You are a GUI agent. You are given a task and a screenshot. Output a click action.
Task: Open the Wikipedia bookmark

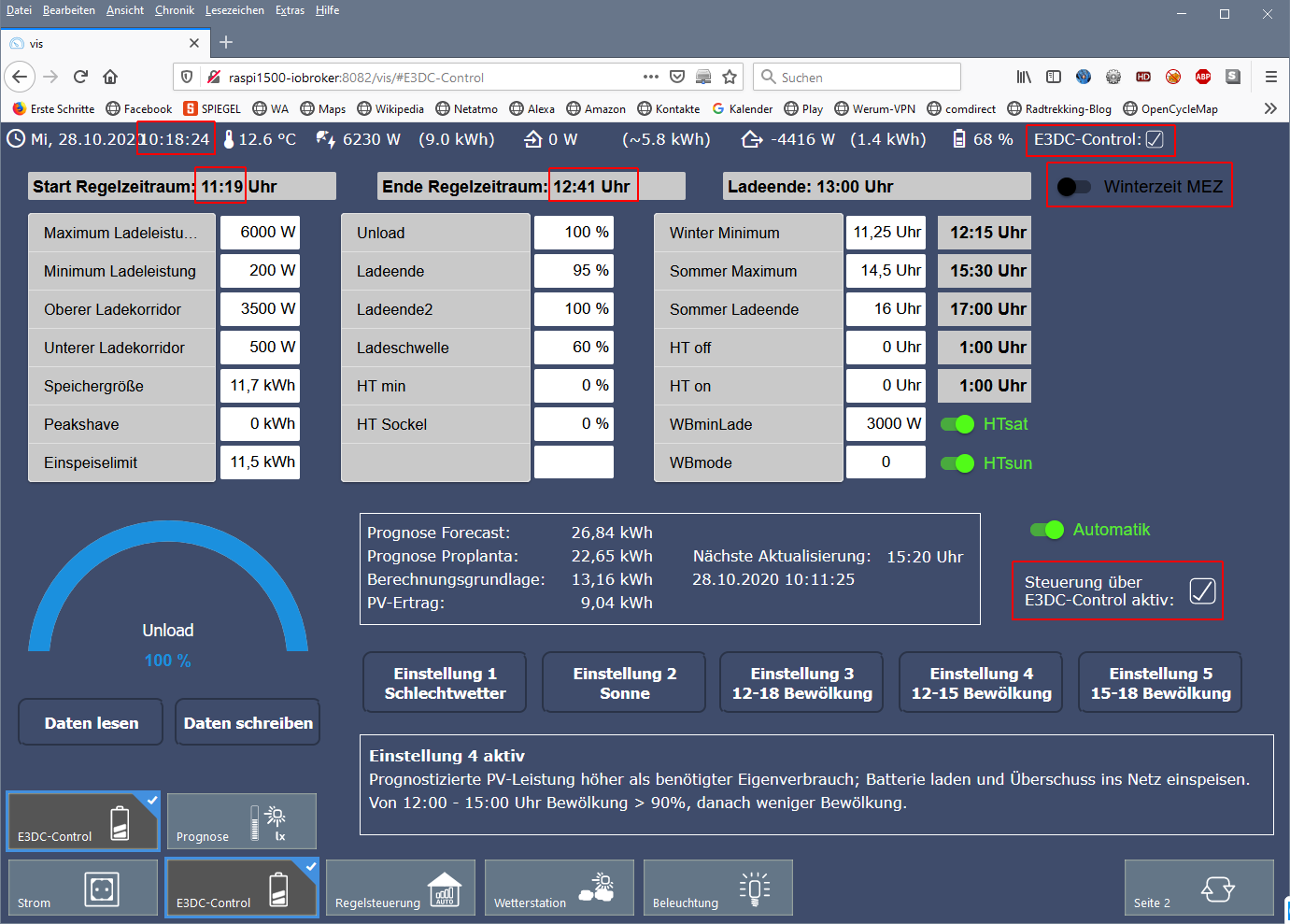click(390, 108)
